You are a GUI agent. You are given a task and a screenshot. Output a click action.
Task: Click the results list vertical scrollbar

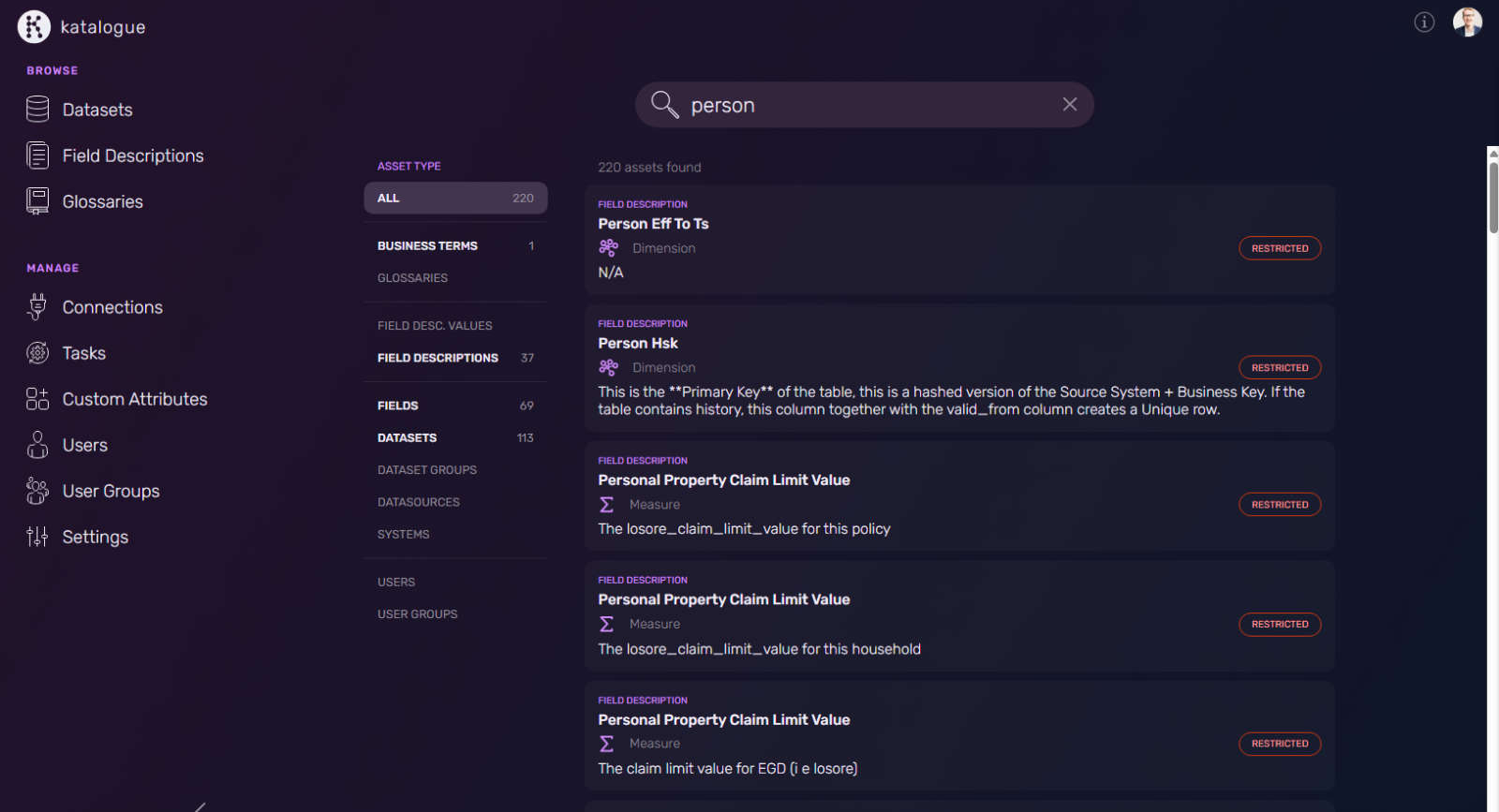click(x=1493, y=198)
